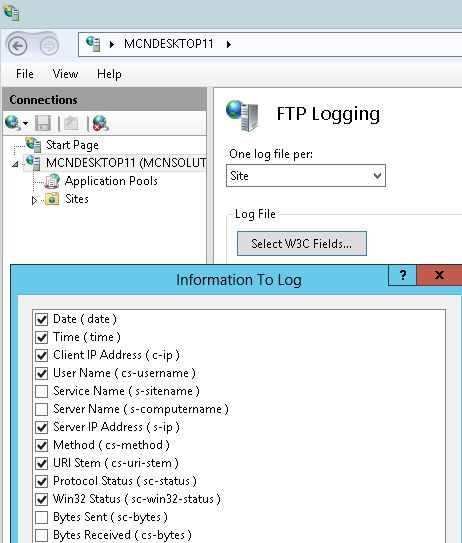Click the Forward navigation arrow

point(49,45)
